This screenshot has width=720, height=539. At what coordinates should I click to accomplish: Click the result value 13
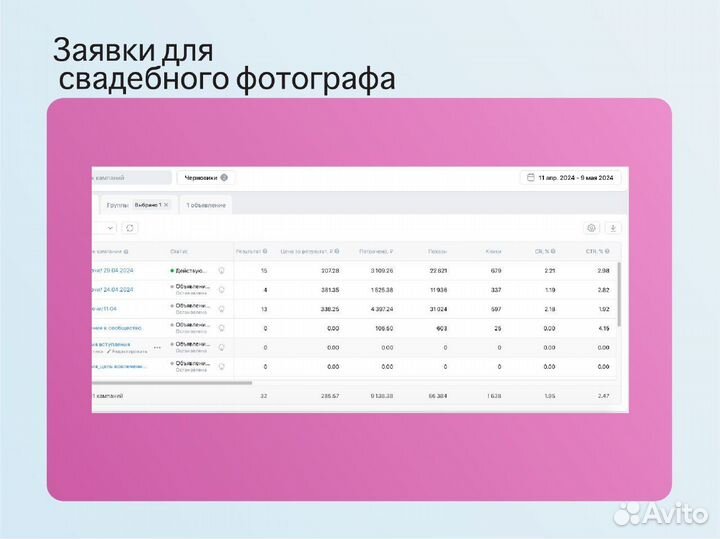click(264, 309)
